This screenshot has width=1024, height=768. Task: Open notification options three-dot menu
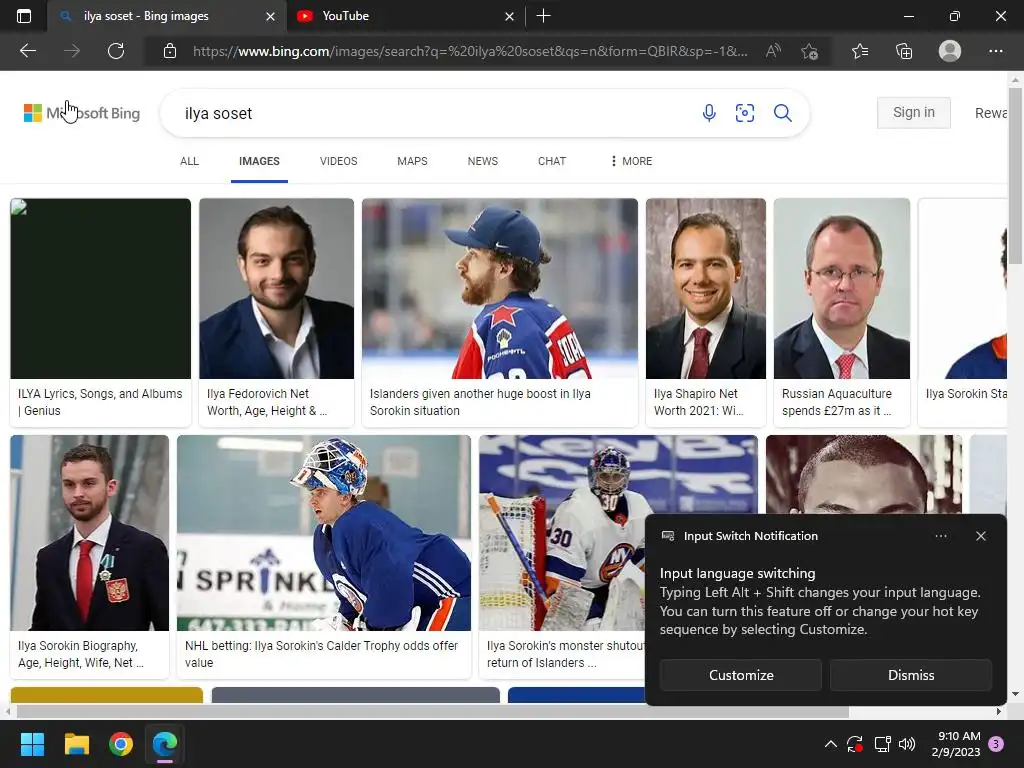point(940,536)
